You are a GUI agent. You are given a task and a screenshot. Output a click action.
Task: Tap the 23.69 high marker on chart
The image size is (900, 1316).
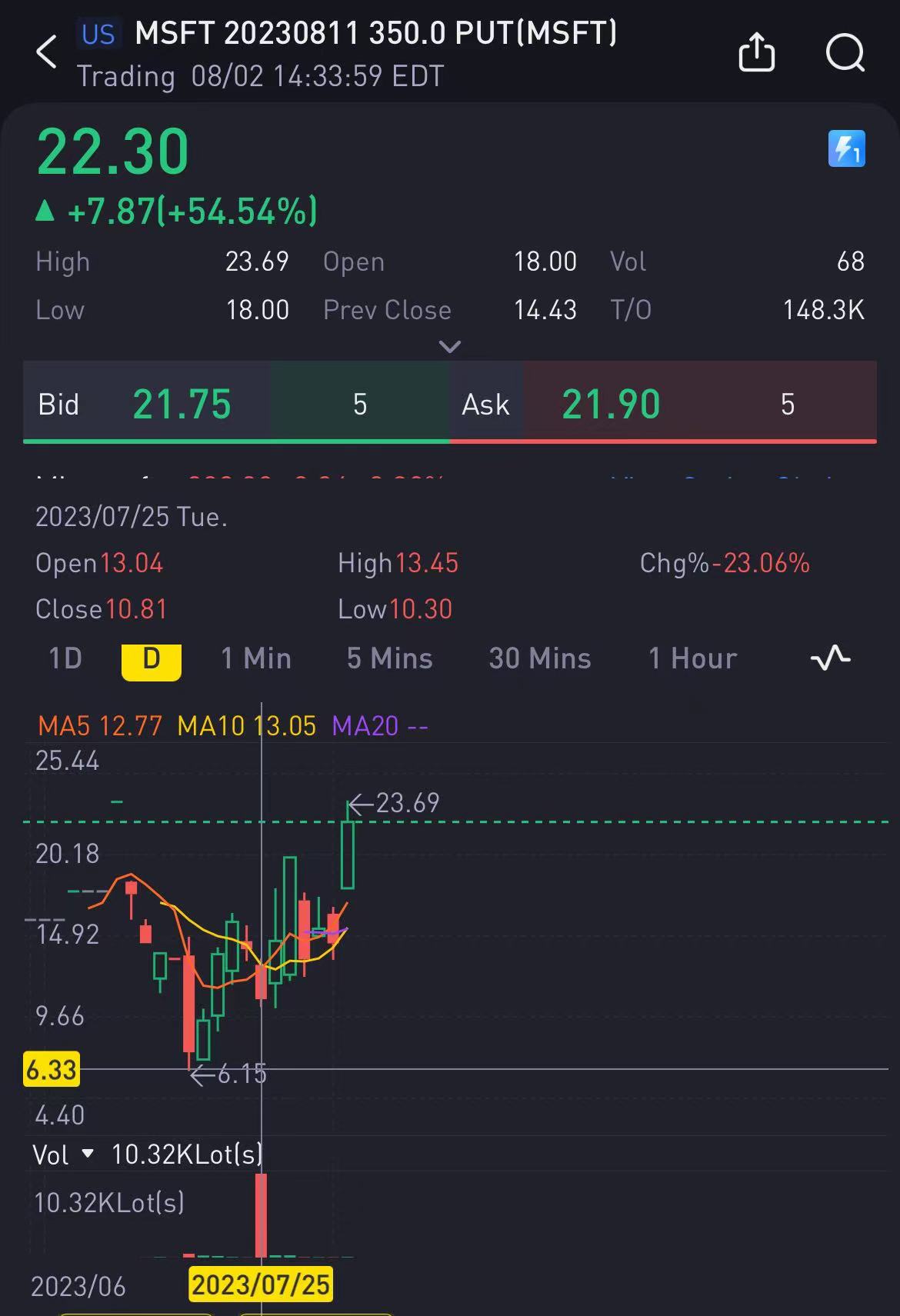(394, 803)
